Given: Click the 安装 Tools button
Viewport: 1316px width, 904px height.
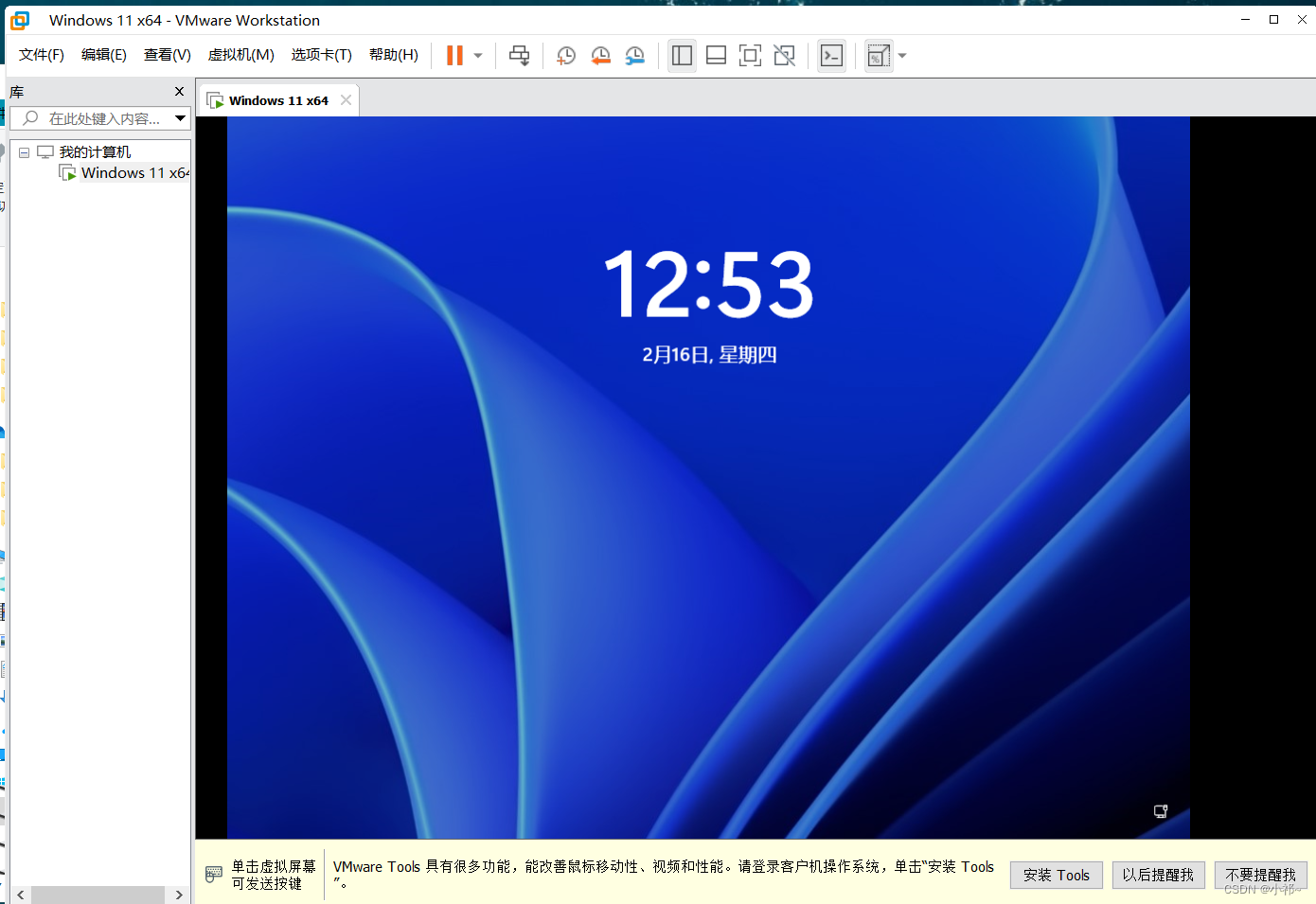Looking at the screenshot, I should tap(1057, 876).
